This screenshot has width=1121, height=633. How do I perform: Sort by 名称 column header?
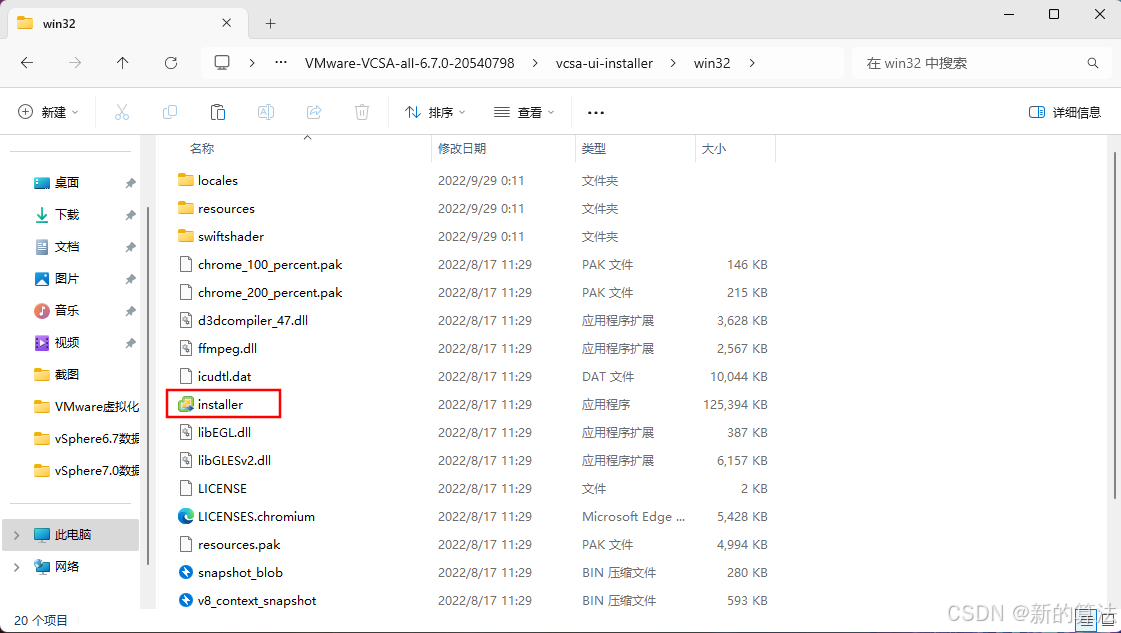(x=202, y=149)
